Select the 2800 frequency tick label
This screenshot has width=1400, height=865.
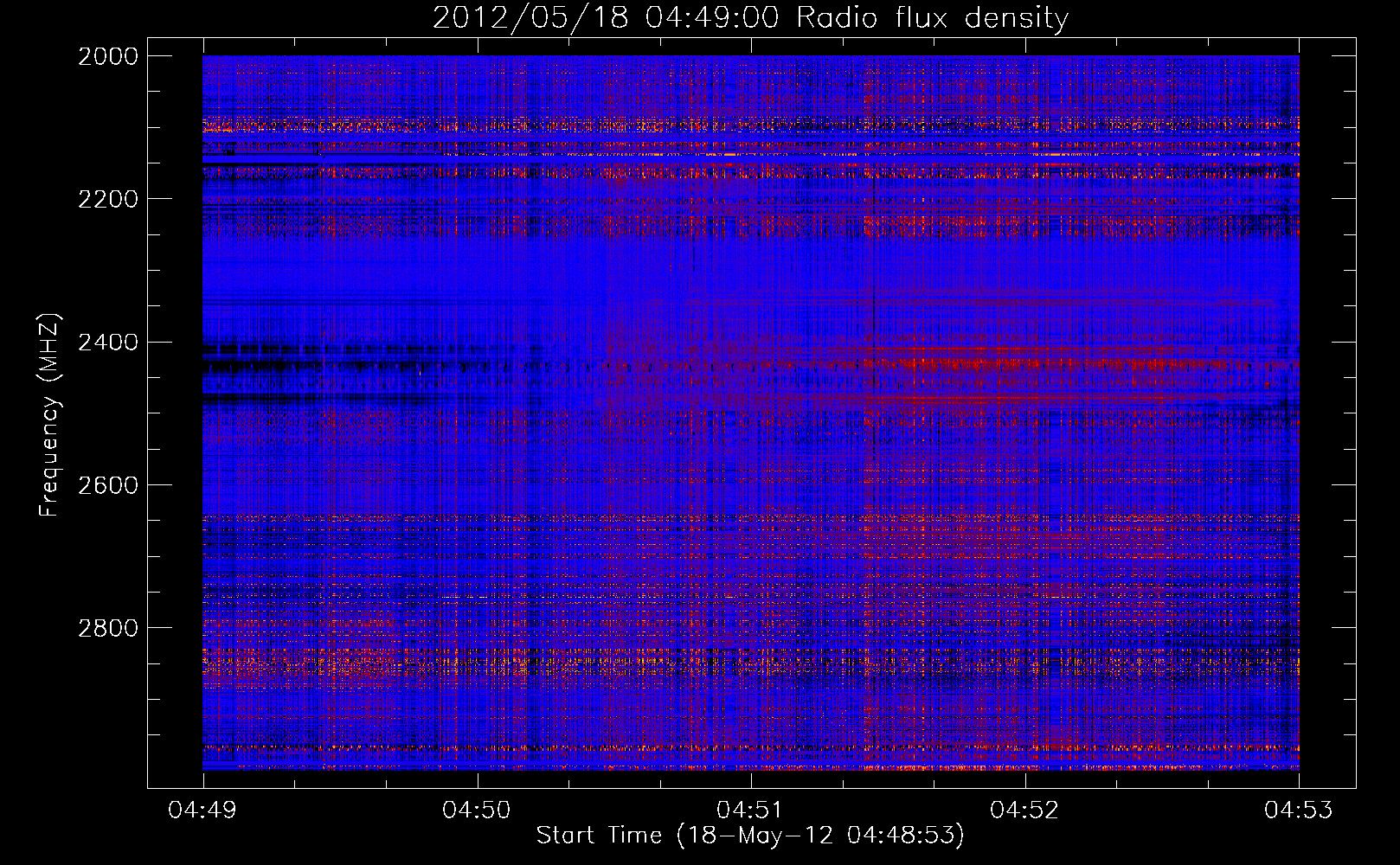[108, 628]
